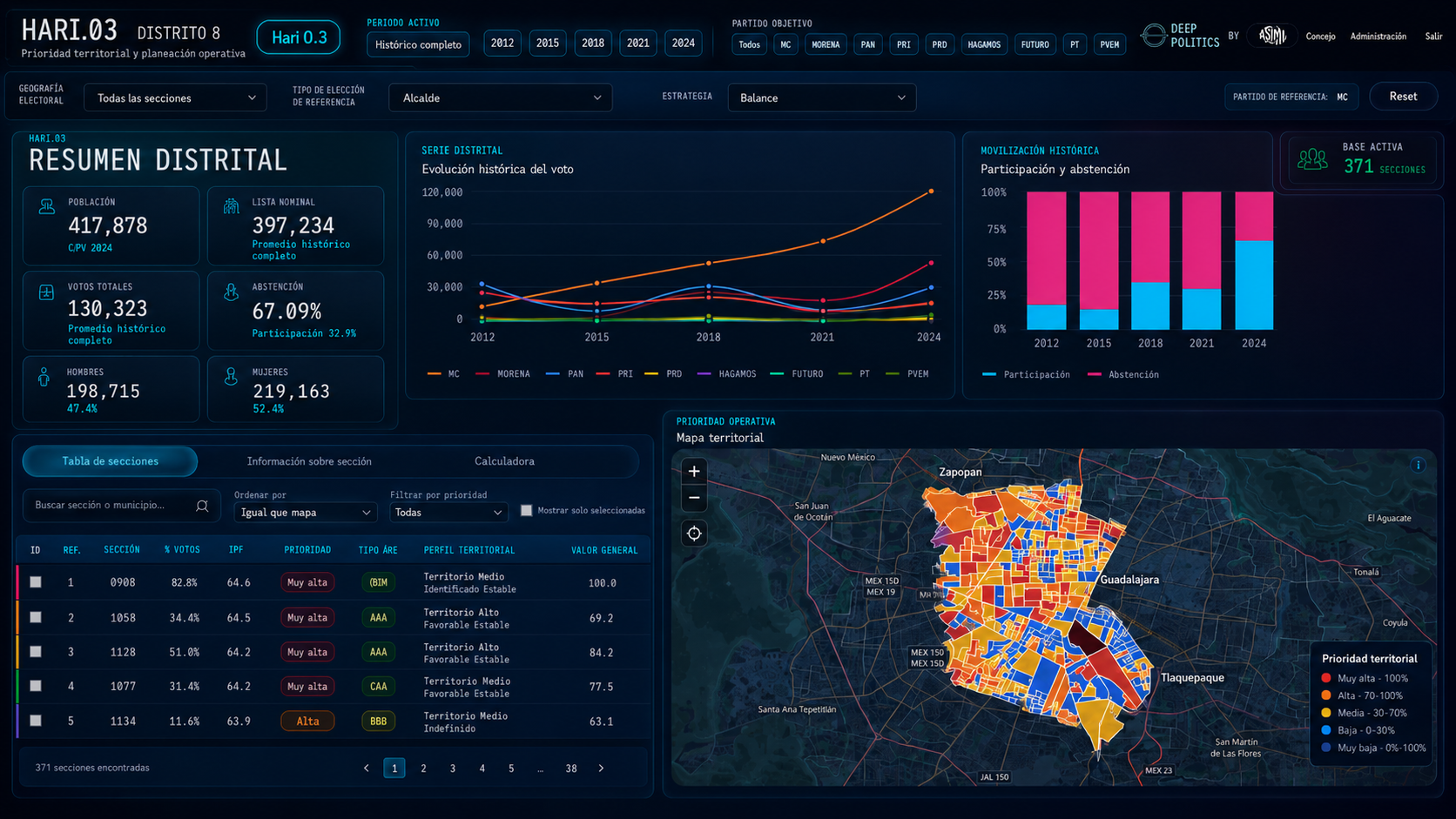Viewport: 1456px width, 819px height.
Task: Select the PAN party button
Action: coord(868,44)
